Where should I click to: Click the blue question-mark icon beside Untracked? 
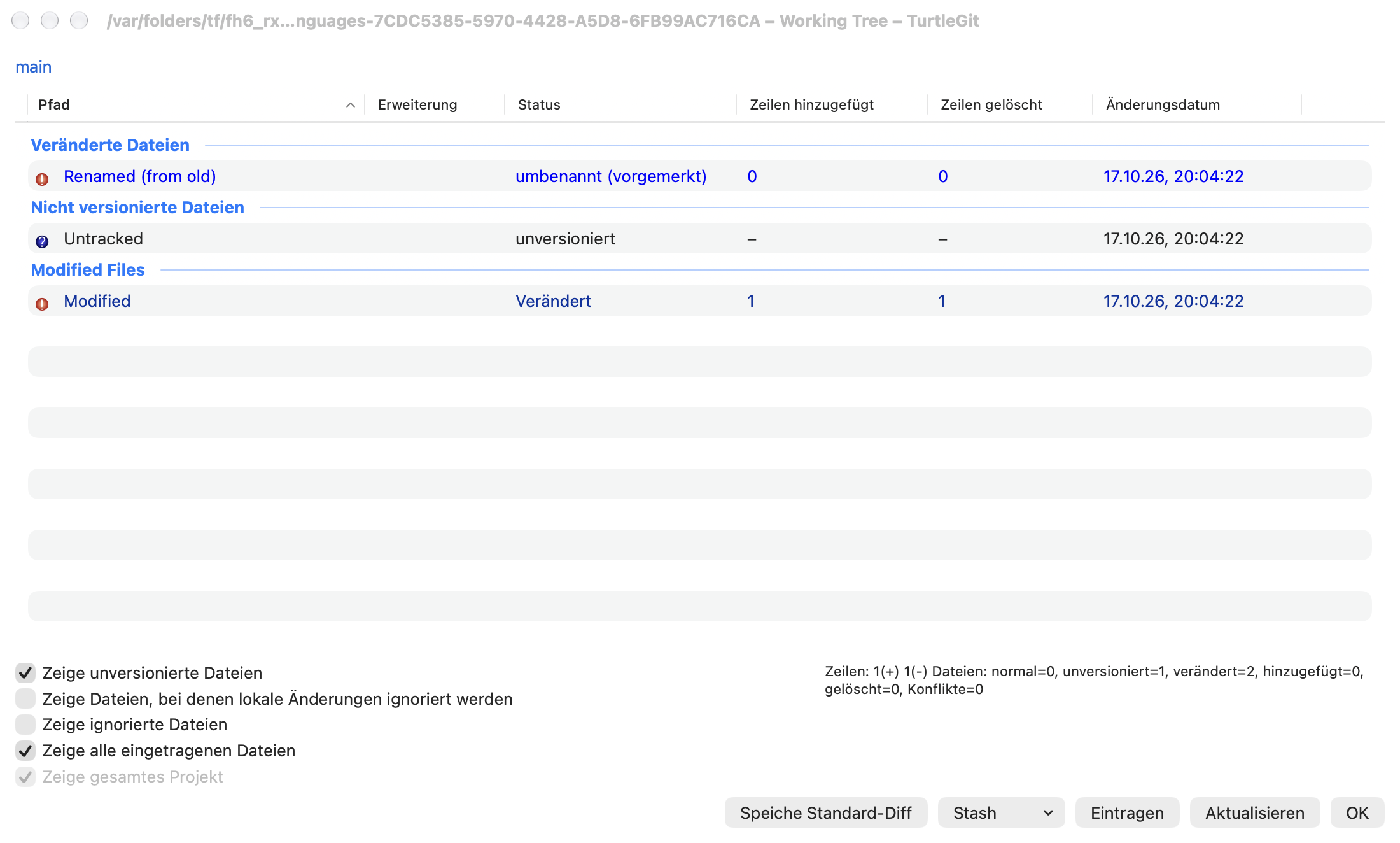tap(42, 241)
